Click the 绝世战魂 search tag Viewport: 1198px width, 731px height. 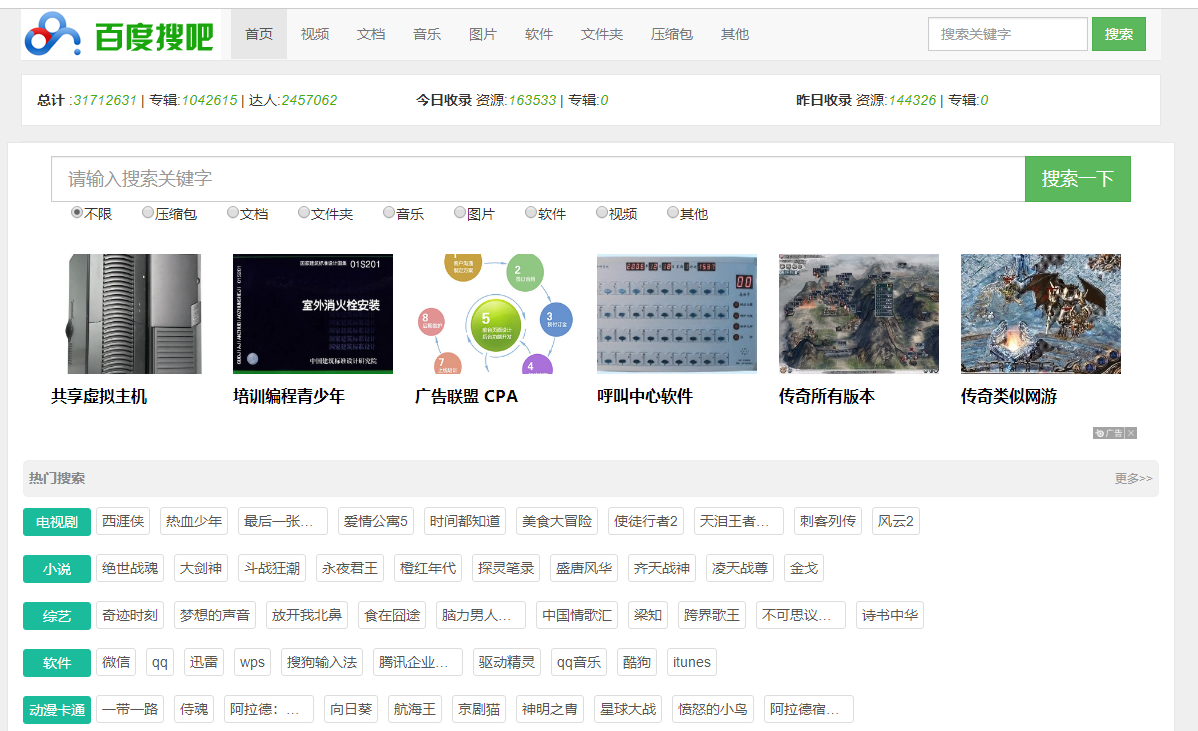coord(130,568)
